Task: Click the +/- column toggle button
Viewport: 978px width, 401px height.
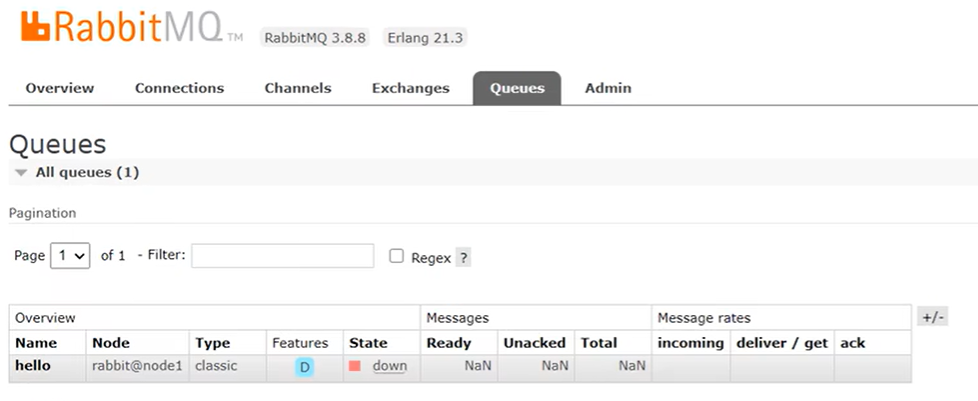Action: pos(932,317)
